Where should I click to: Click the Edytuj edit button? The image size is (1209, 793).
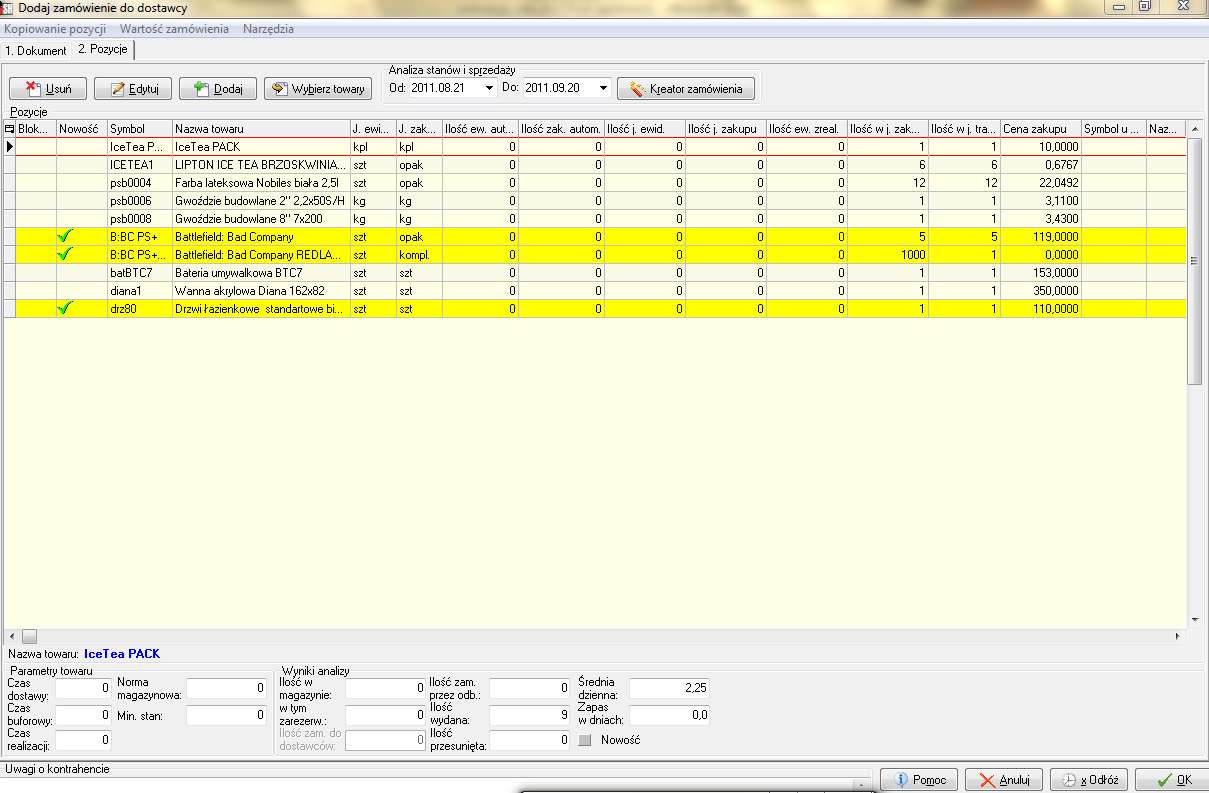click(x=133, y=89)
